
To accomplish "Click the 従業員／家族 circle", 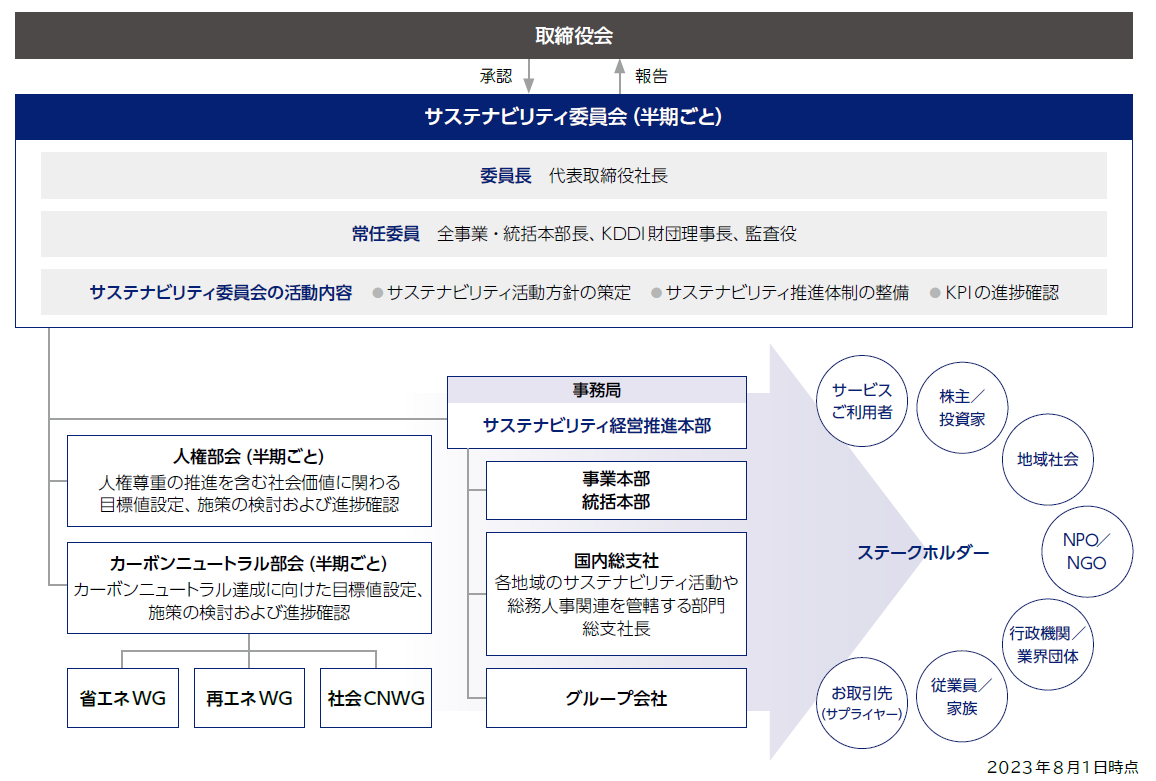I will click(962, 696).
